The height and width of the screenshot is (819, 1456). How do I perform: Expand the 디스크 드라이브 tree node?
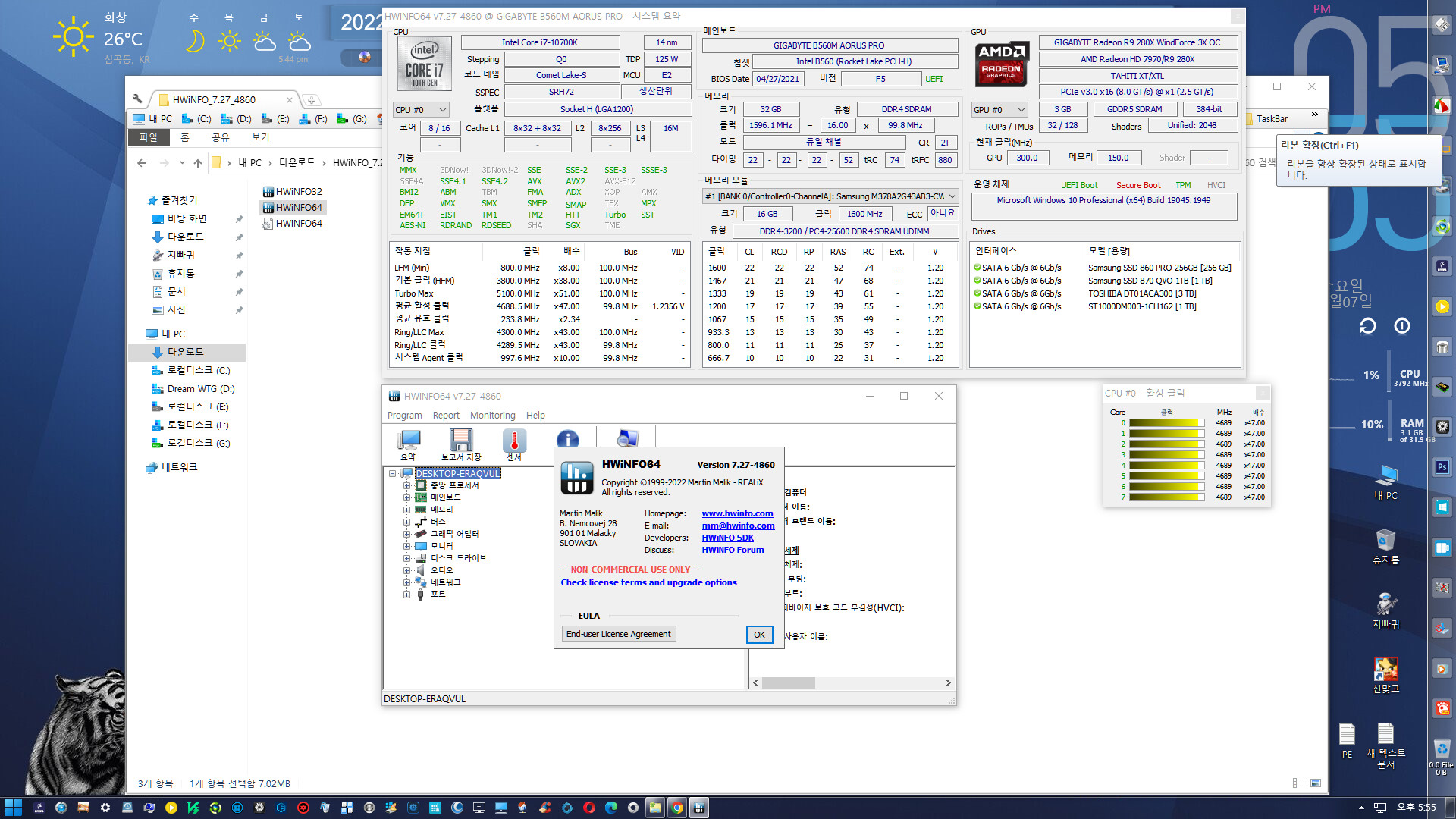pyautogui.click(x=406, y=558)
